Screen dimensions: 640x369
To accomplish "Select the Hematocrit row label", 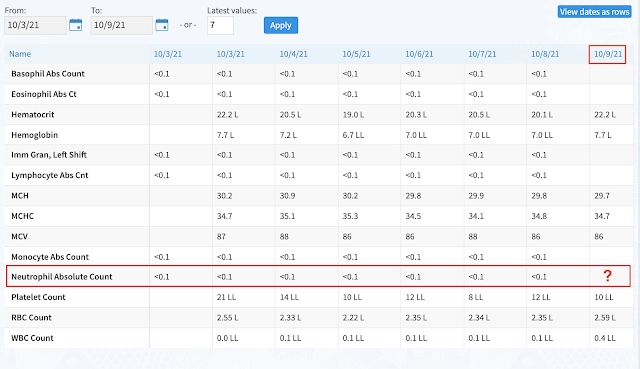I will (x=33, y=115).
